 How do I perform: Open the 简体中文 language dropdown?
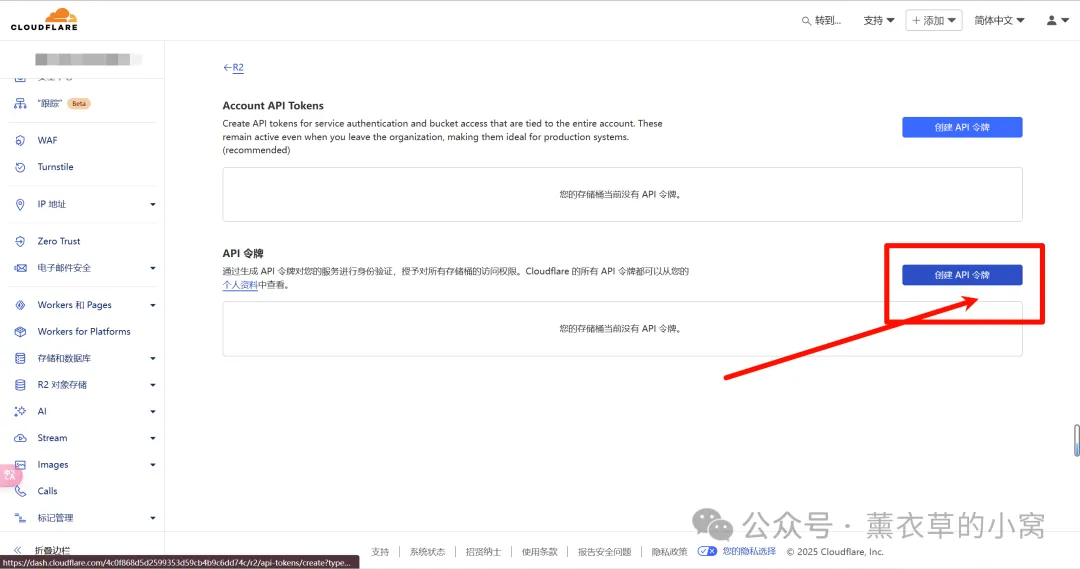999,20
